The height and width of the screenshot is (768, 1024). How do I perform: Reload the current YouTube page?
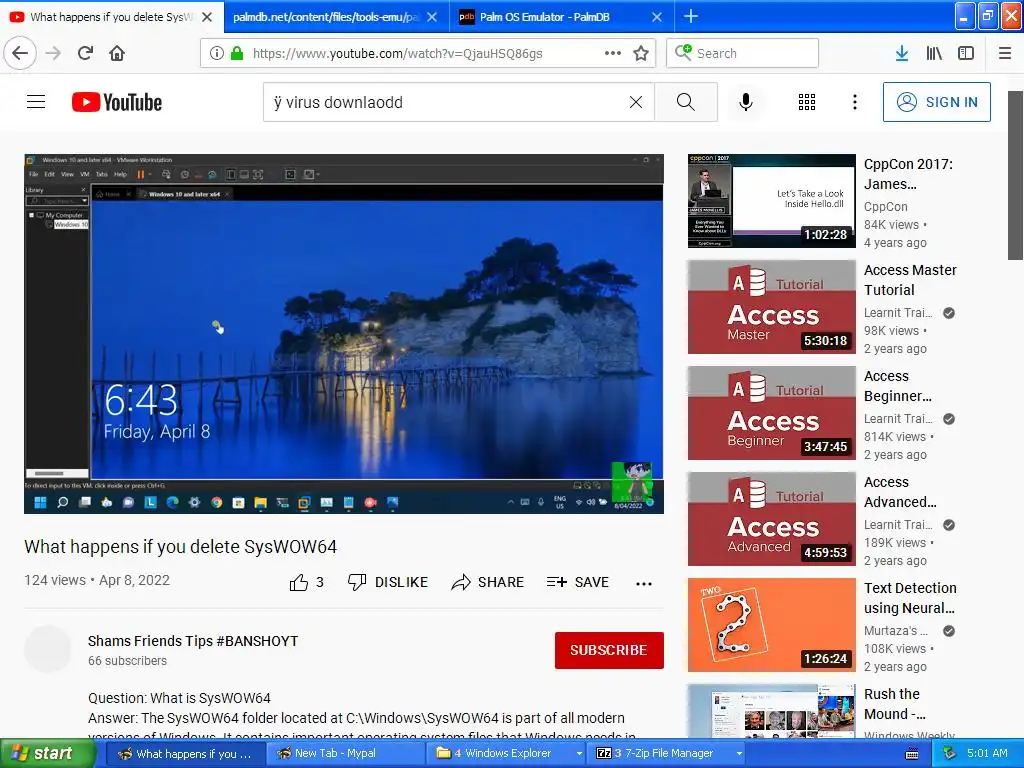coord(85,53)
